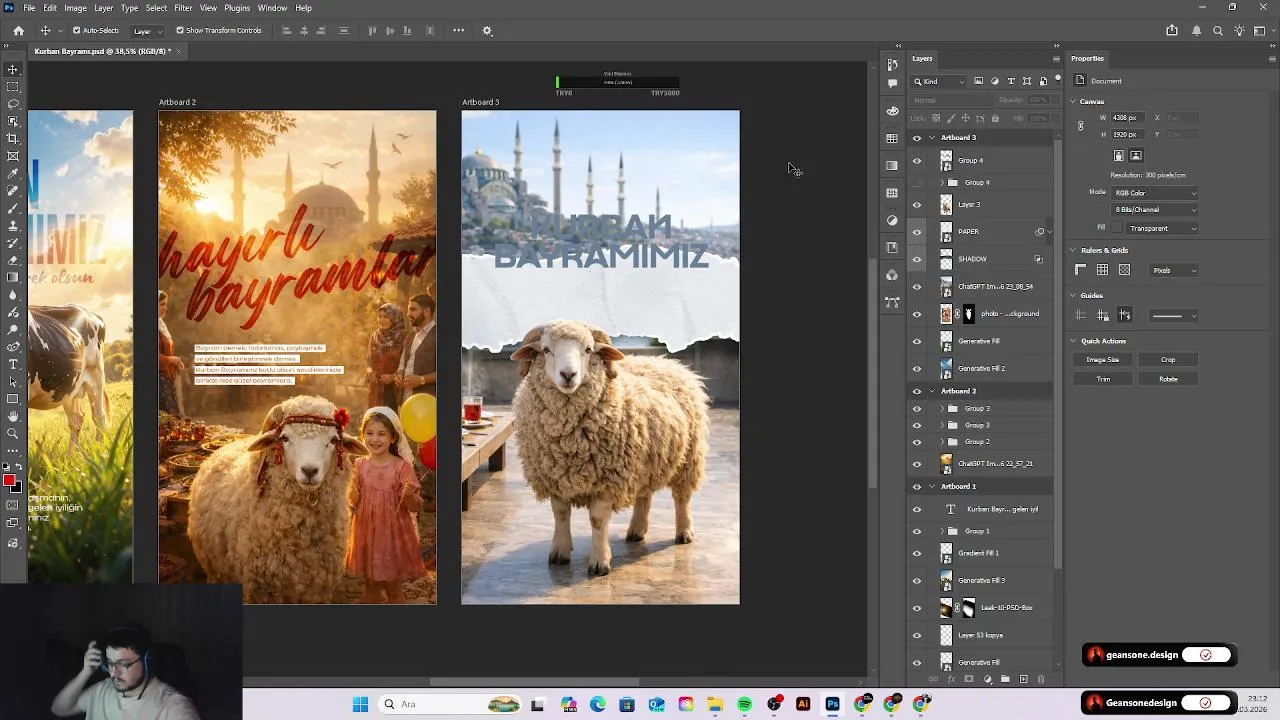Open the Plugins menu
The image size is (1280, 720).
pyautogui.click(x=237, y=8)
